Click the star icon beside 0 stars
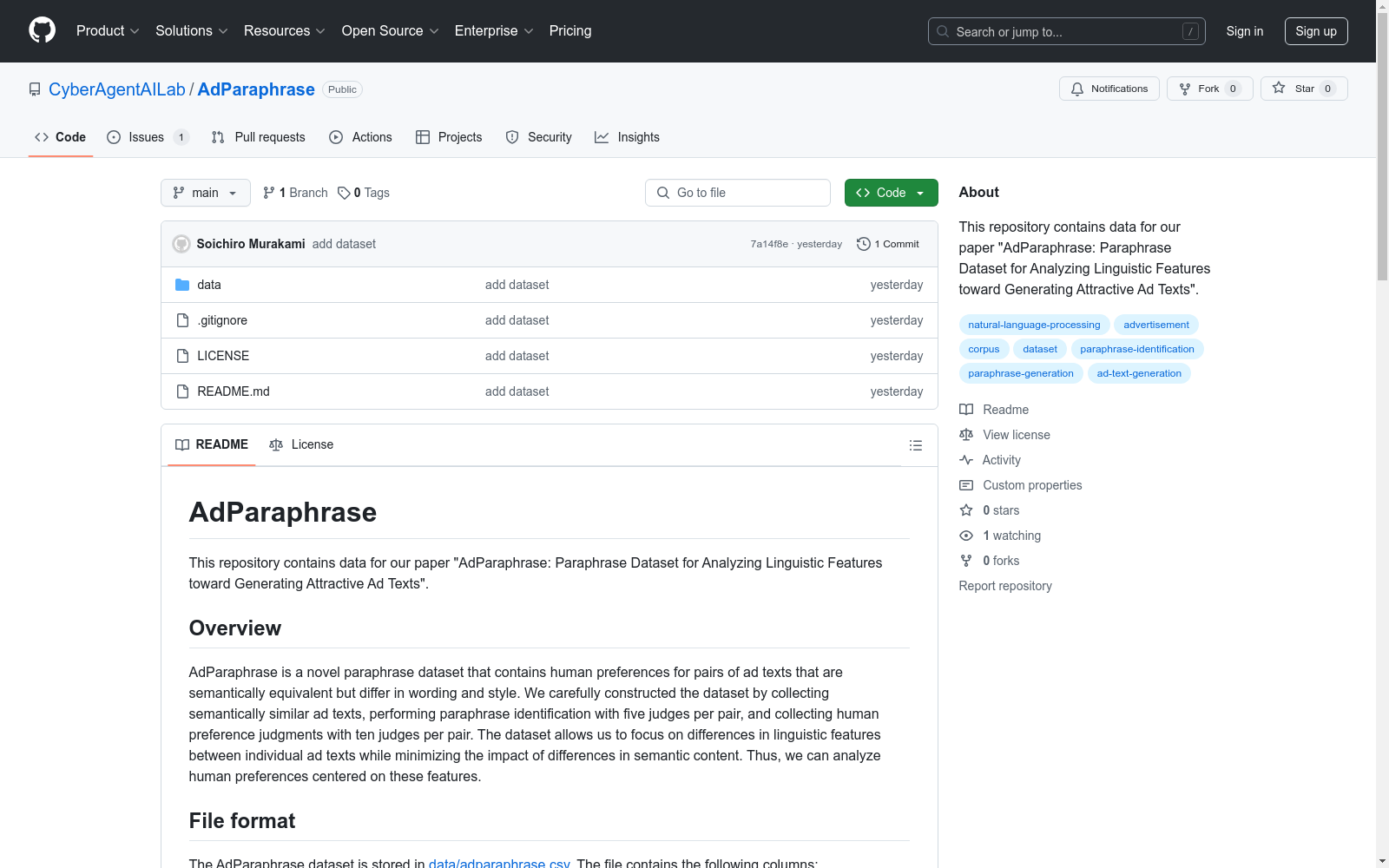Screen dimensions: 1389x868 pos(966,510)
